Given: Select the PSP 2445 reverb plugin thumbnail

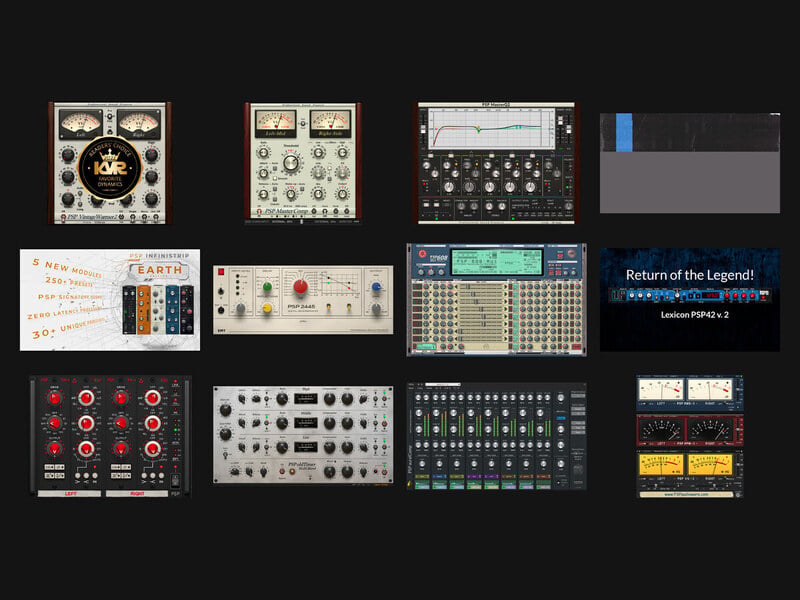Looking at the screenshot, I should pos(303,300).
